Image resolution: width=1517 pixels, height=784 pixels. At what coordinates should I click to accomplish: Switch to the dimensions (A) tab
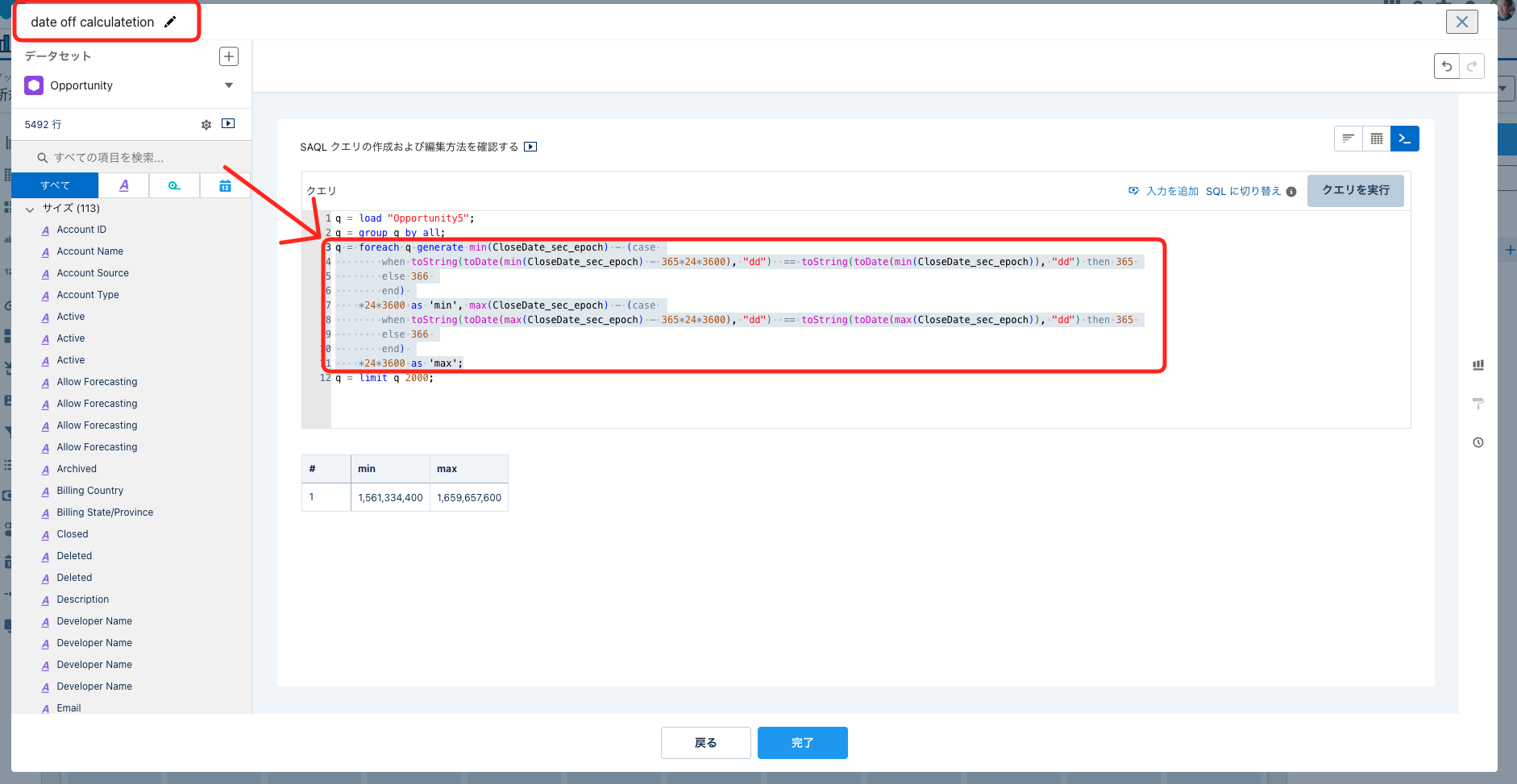tap(124, 185)
